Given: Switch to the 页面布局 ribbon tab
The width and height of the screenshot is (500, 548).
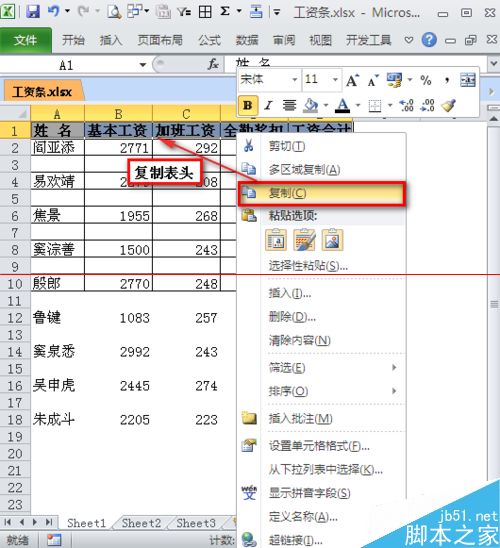Looking at the screenshot, I should pos(160,40).
